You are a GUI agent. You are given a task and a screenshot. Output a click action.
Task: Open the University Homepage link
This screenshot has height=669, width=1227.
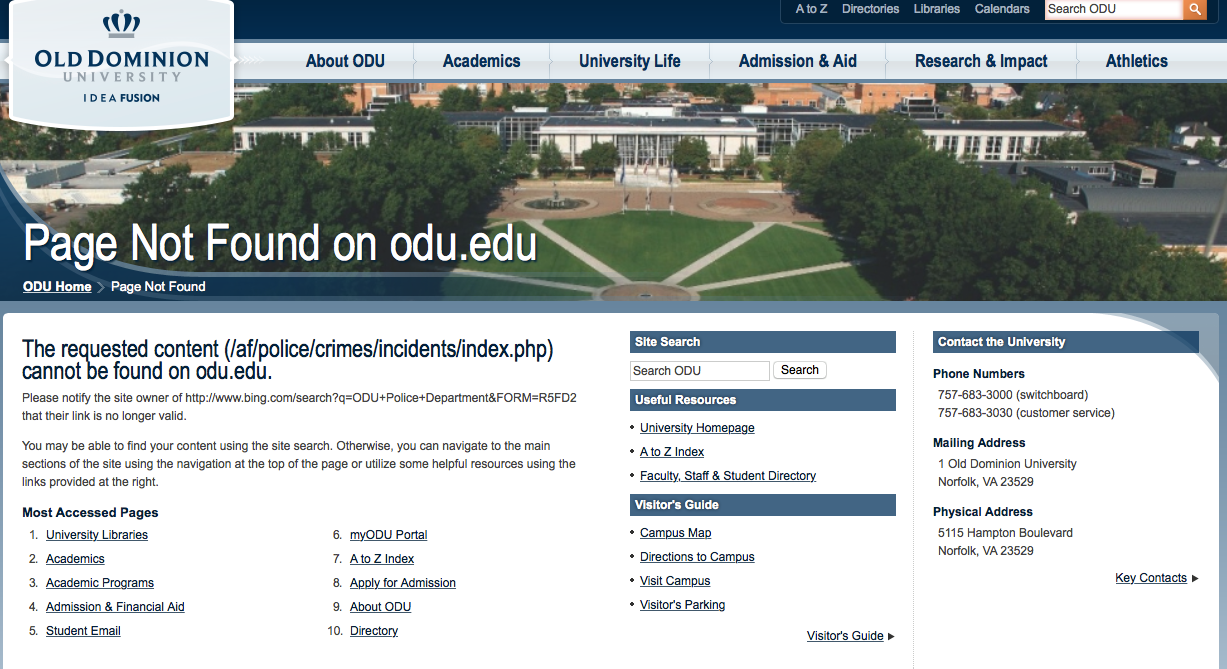click(697, 428)
